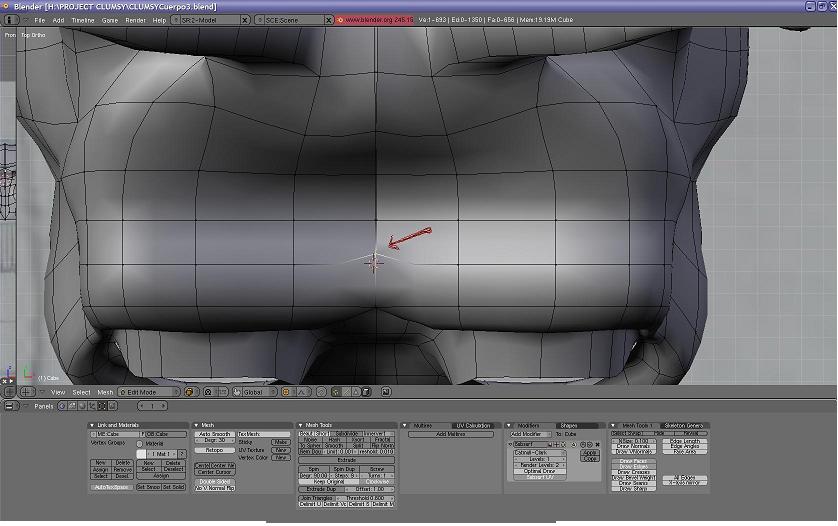Open the Add Modifier dropdown
838x526 pixels.
[x=530, y=434]
